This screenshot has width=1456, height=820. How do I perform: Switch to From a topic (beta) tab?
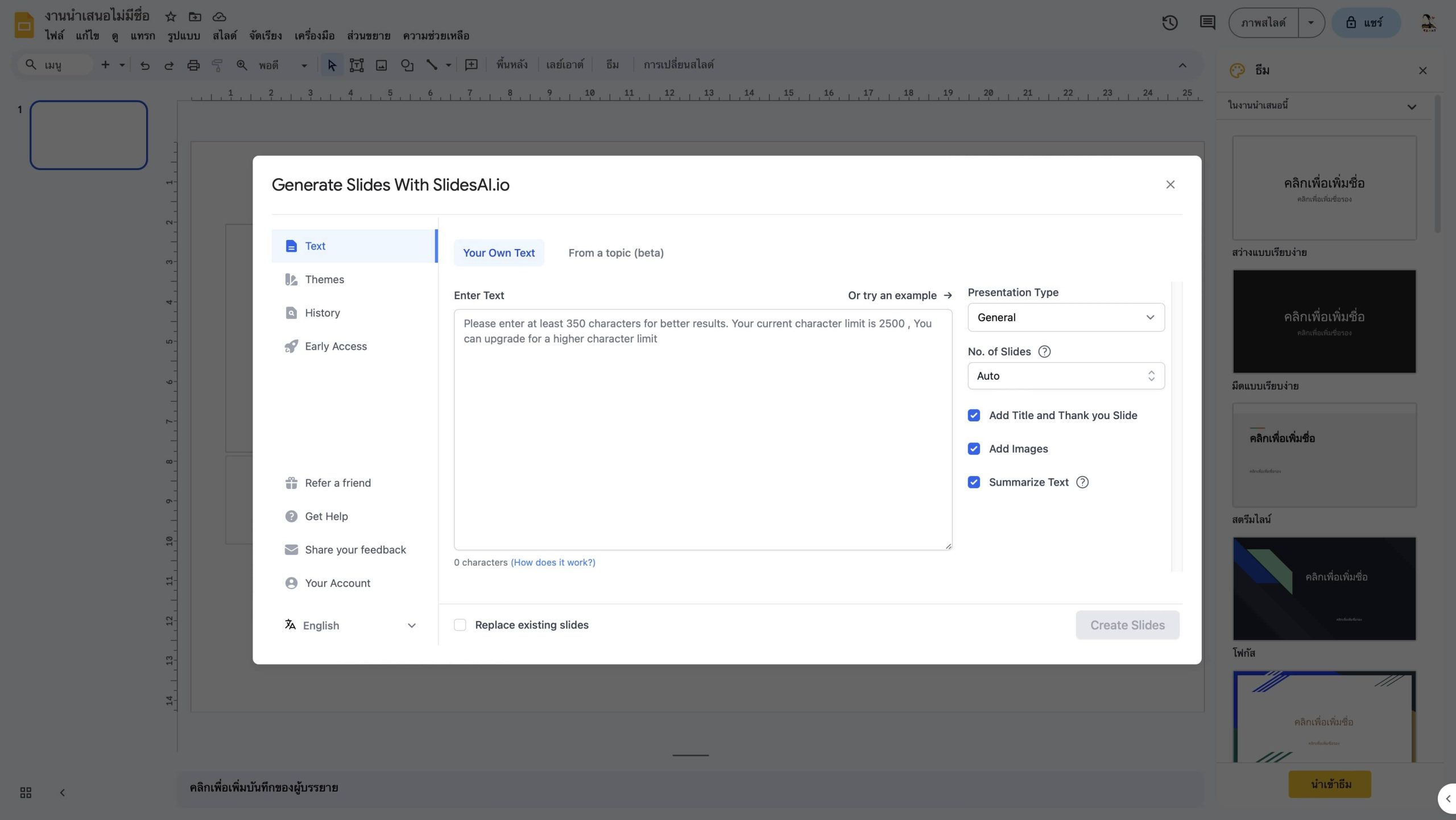615,253
